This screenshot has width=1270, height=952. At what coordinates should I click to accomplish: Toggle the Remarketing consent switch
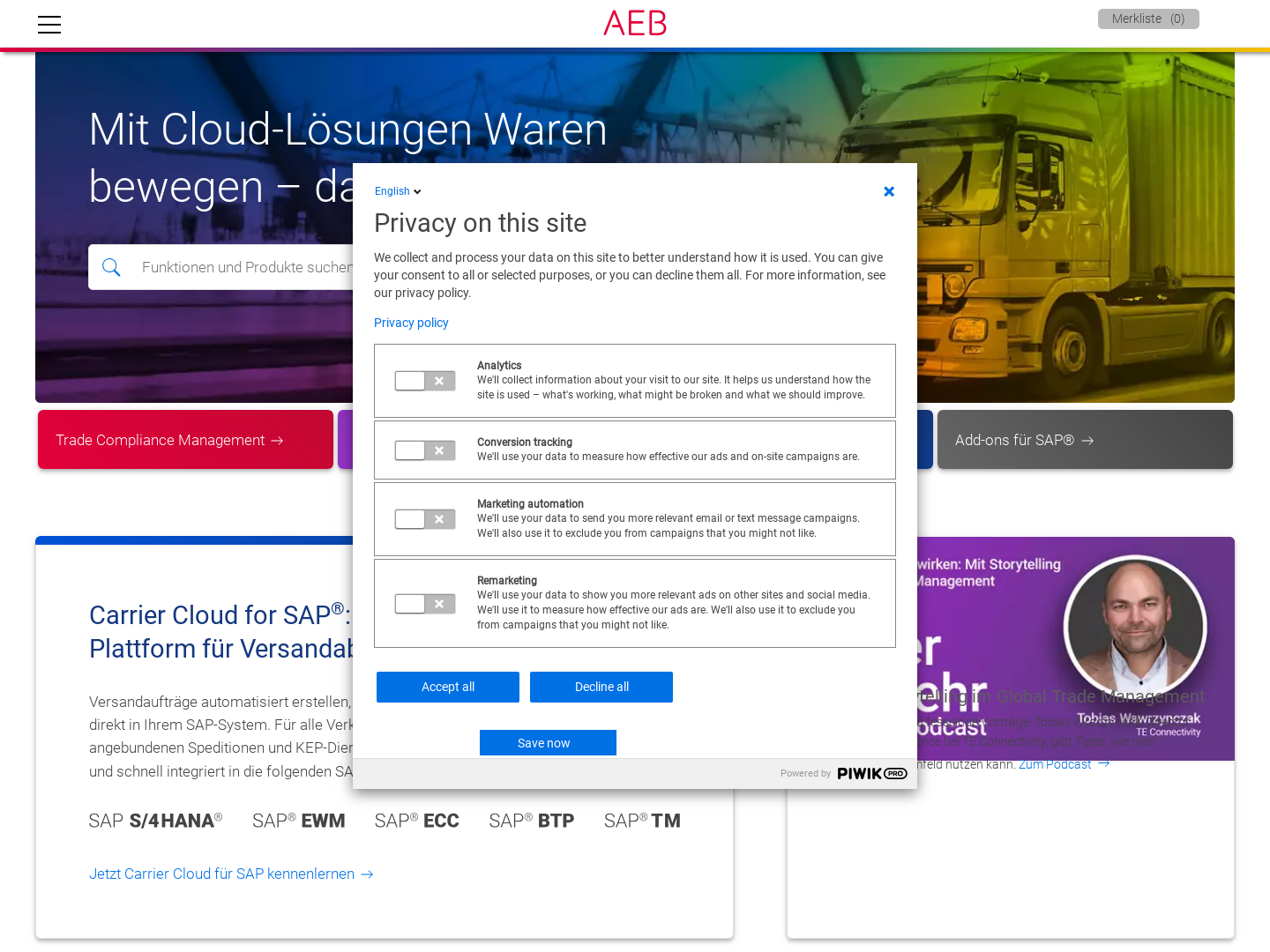[x=425, y=604]
